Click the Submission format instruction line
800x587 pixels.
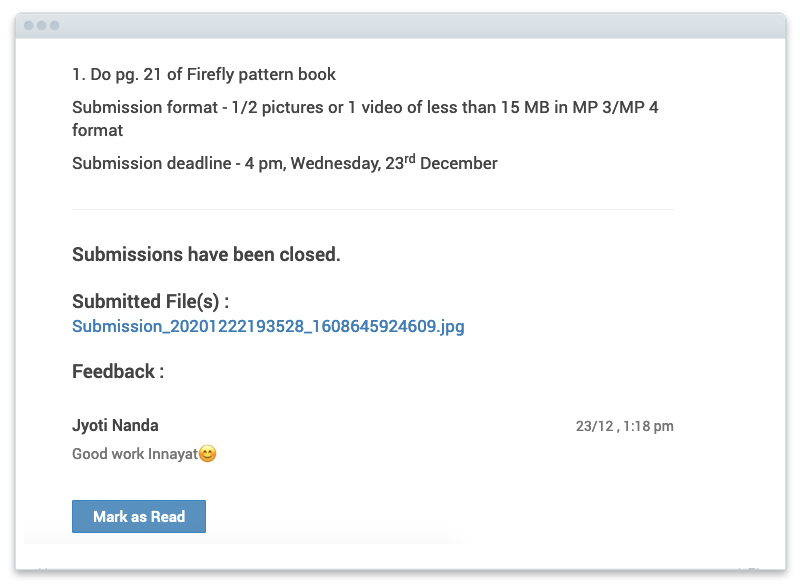coord(365,118)
